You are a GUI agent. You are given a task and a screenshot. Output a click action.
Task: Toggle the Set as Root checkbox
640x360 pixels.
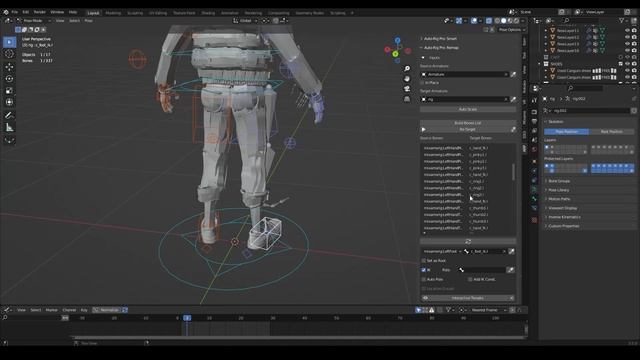pyautogui.click(x=423, y=260)
